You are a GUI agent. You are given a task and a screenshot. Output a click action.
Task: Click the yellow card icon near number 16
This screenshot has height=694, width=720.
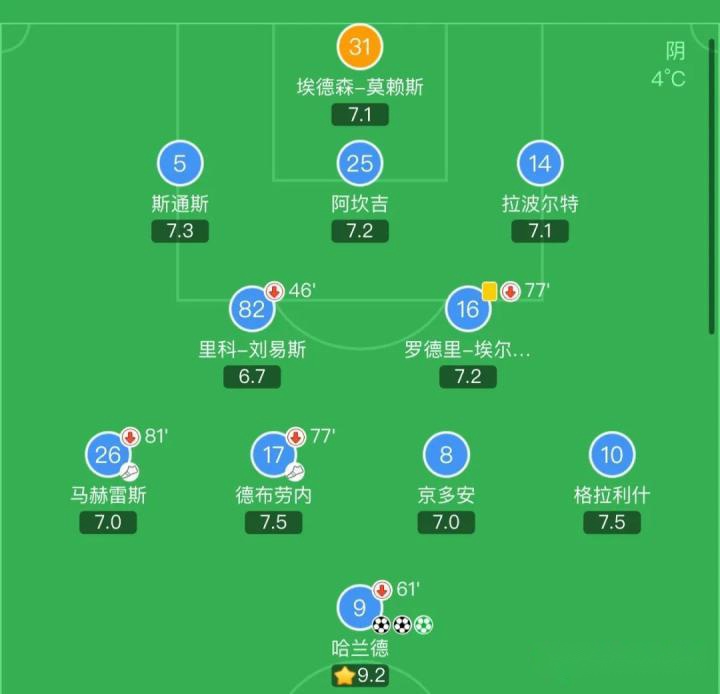pos(489,291)
